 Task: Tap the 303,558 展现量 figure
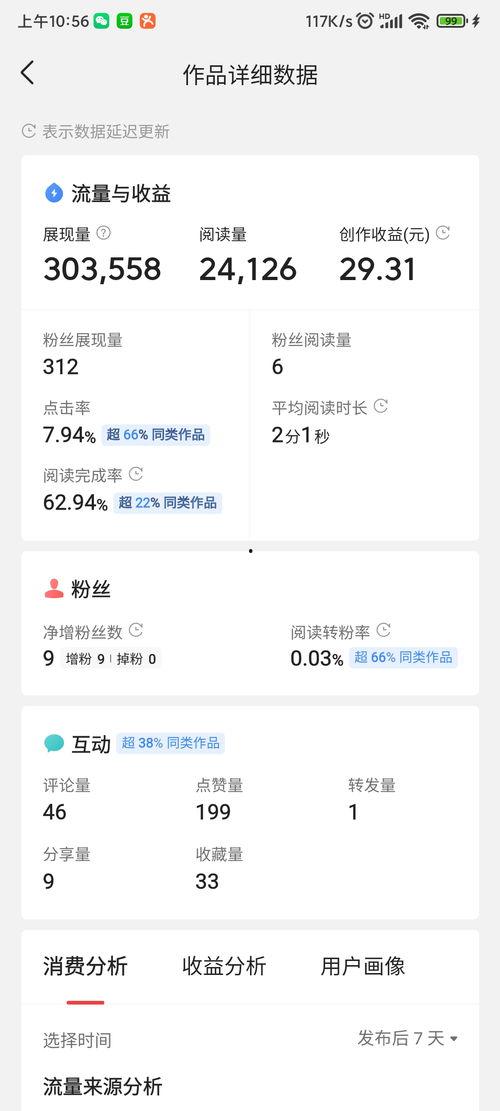point(102,269)
